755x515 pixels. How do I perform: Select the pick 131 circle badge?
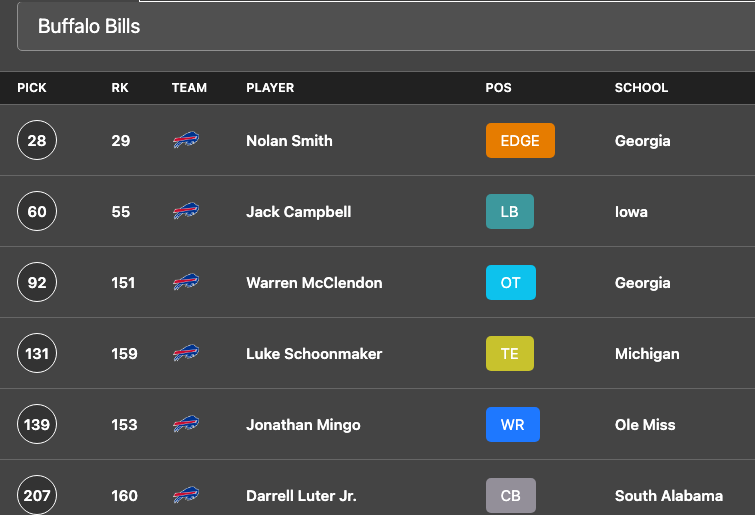pyautogui.click(x=37, y=353)
